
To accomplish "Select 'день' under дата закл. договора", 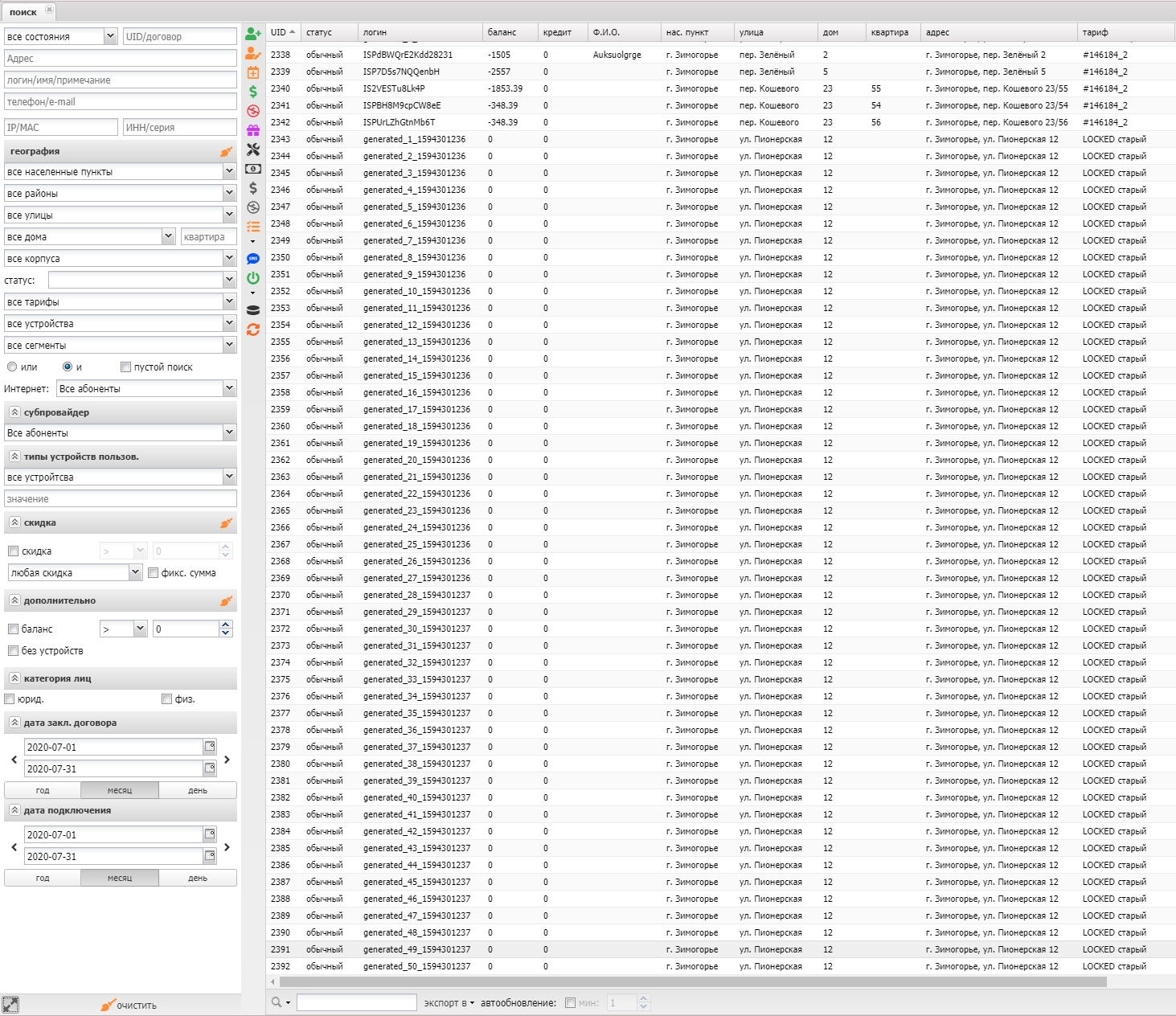I will [198, 791].
